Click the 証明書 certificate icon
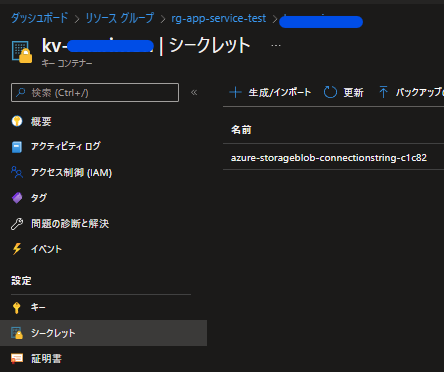Screen dimensions: 444x372 click(17, 359)
